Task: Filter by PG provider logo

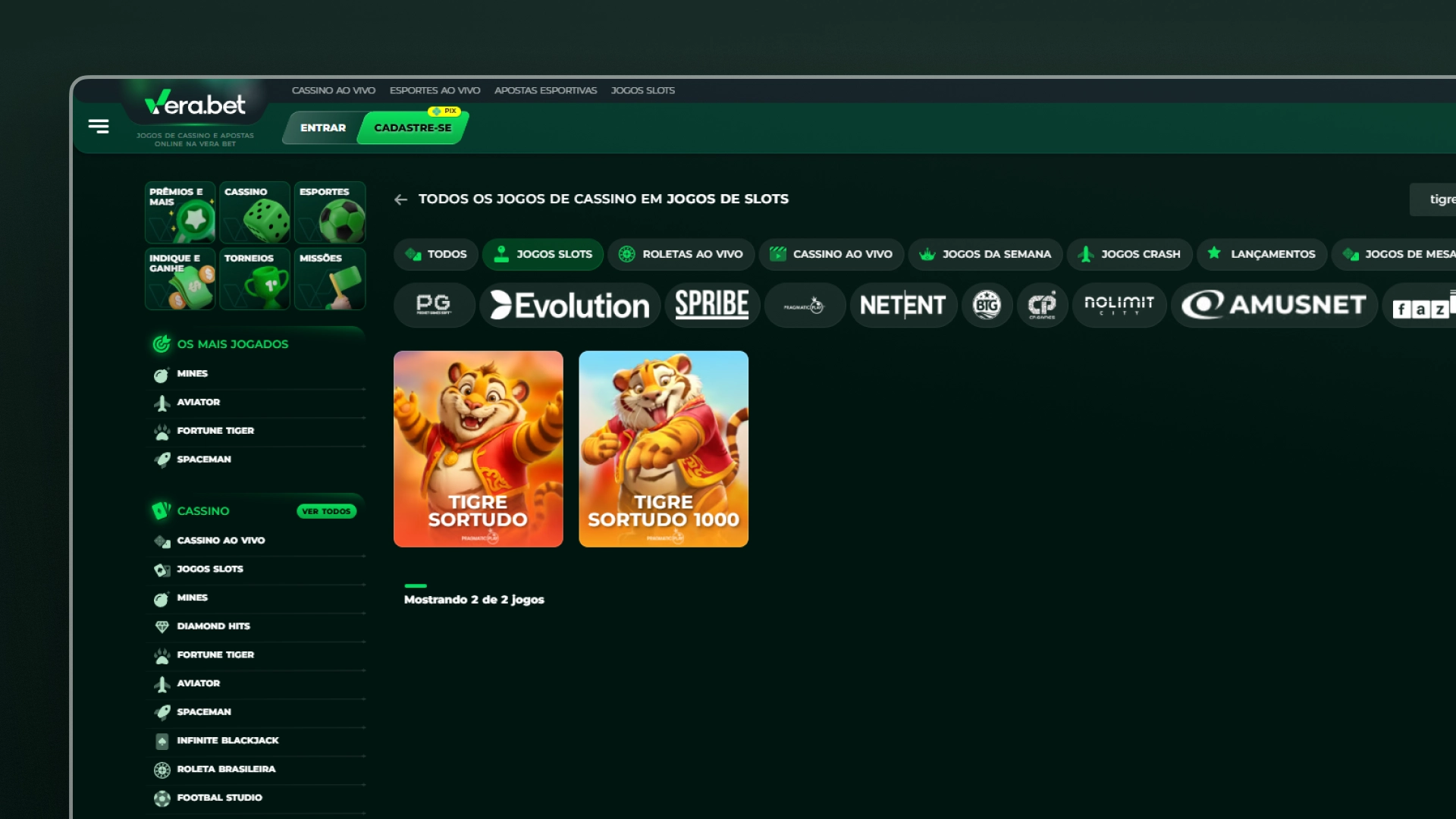Action: point(434,305)
